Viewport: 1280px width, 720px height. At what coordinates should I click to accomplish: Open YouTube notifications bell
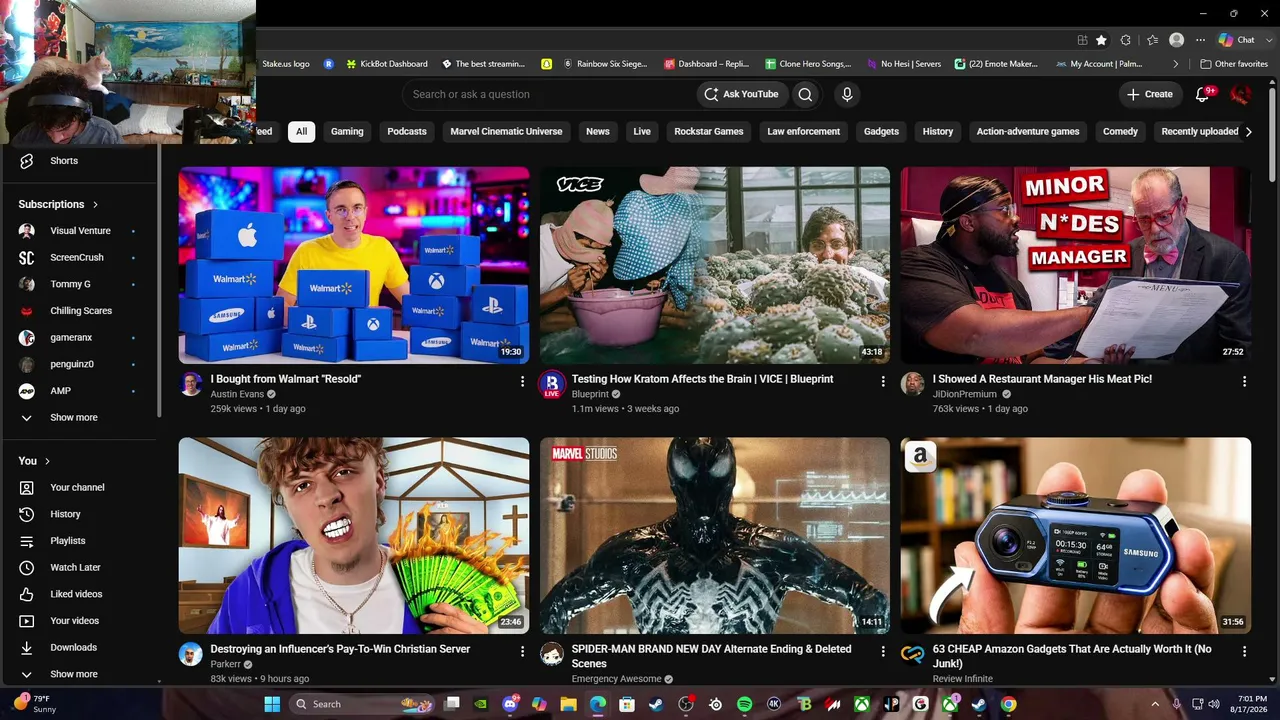1203,94
